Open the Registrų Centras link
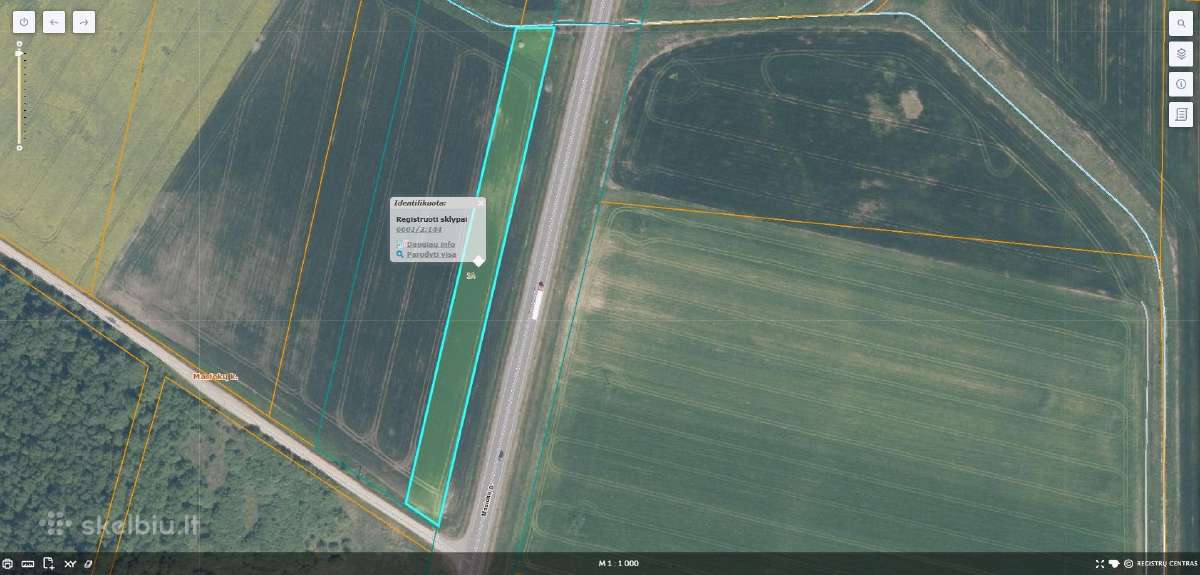Viewport: 1200px width, 575px height. pyautogui.click(x=1166, y=564)
